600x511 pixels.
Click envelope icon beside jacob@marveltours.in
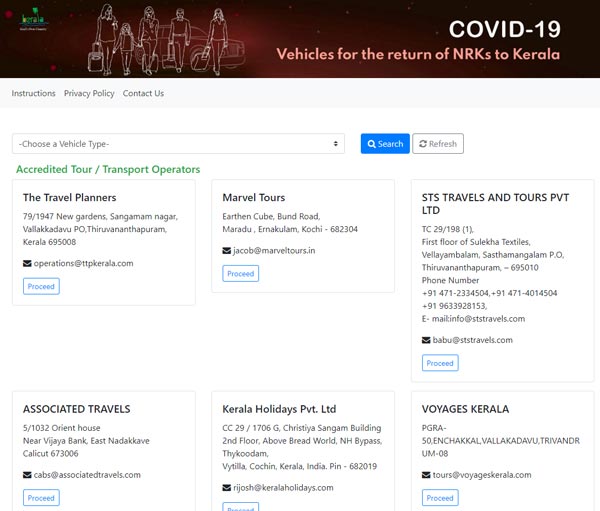click(227, 251)
